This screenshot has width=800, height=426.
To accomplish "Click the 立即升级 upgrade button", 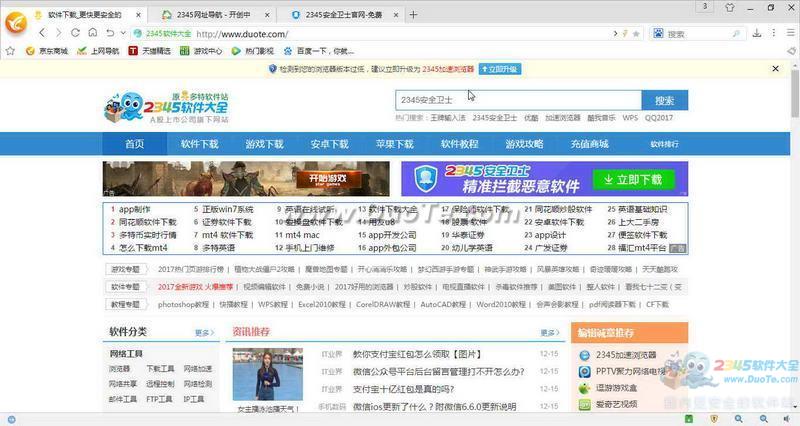I will (499, 69).
